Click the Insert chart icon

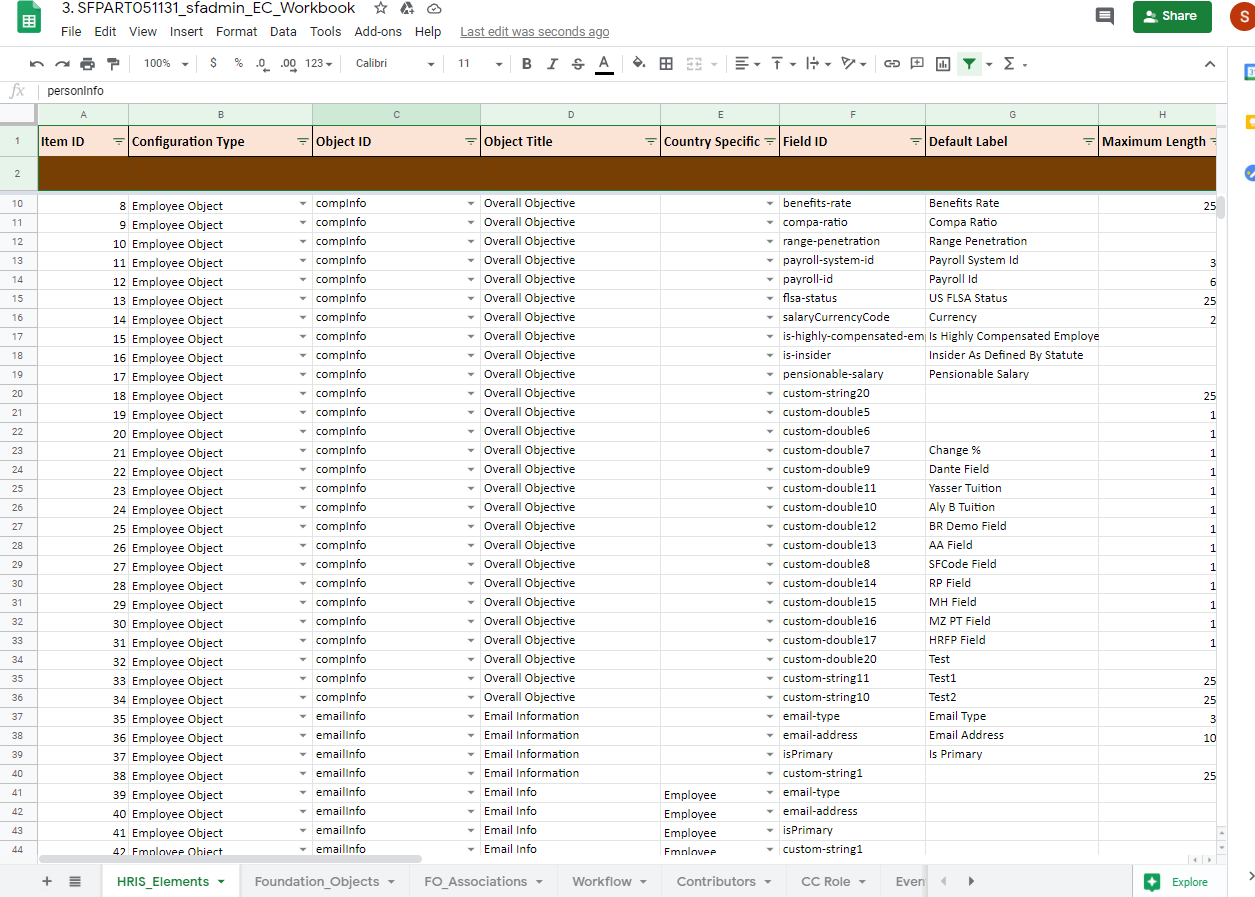pos(943,64)
